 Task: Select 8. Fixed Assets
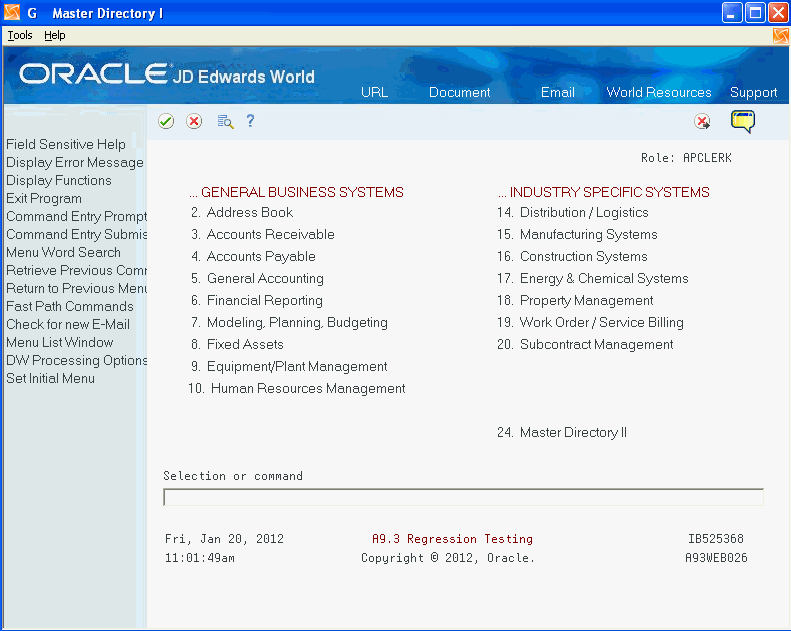[x=237, y=345]
